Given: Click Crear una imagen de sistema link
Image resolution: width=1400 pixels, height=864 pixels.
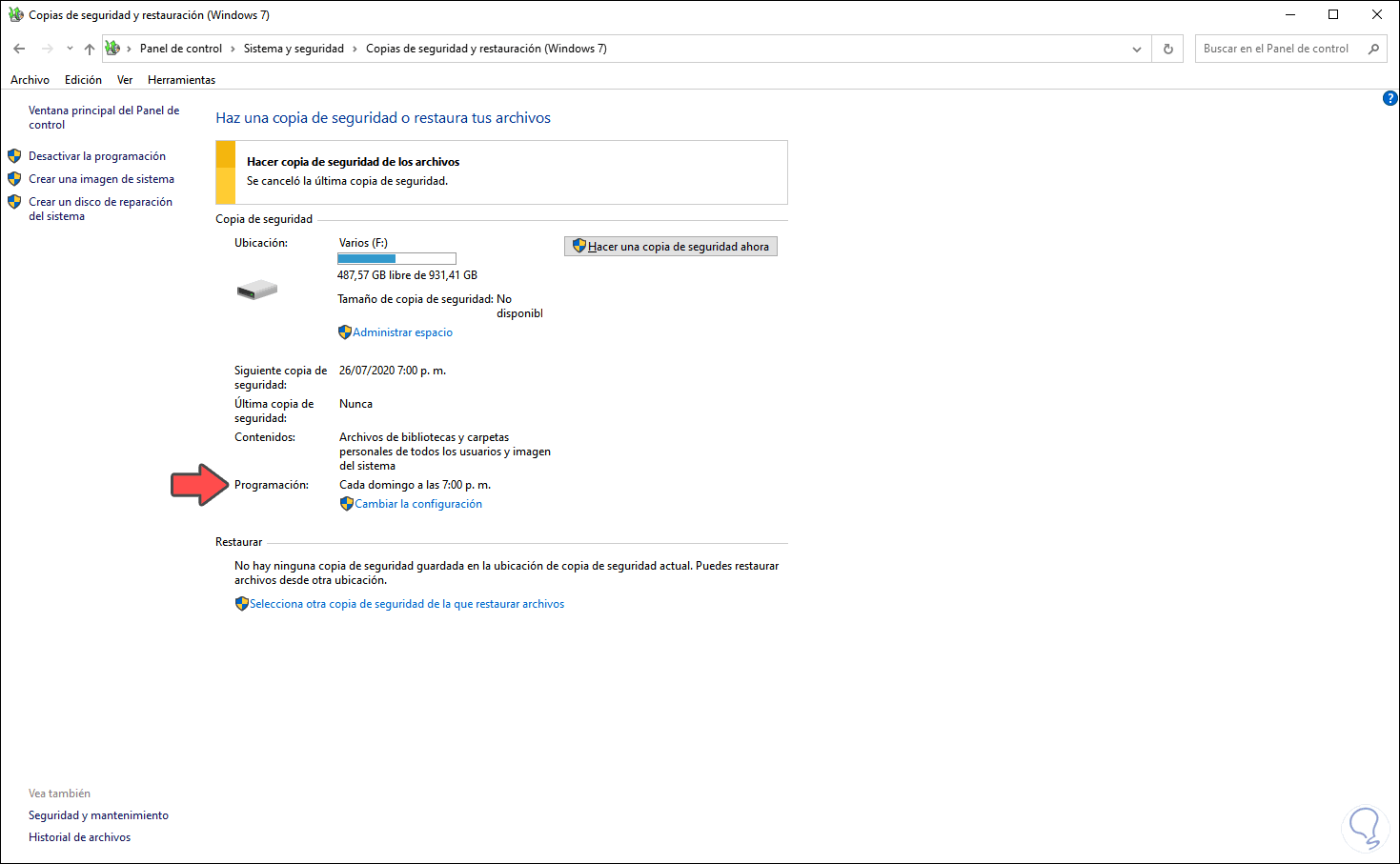Looking at the screenshot, I should click(x=101, y=179).
